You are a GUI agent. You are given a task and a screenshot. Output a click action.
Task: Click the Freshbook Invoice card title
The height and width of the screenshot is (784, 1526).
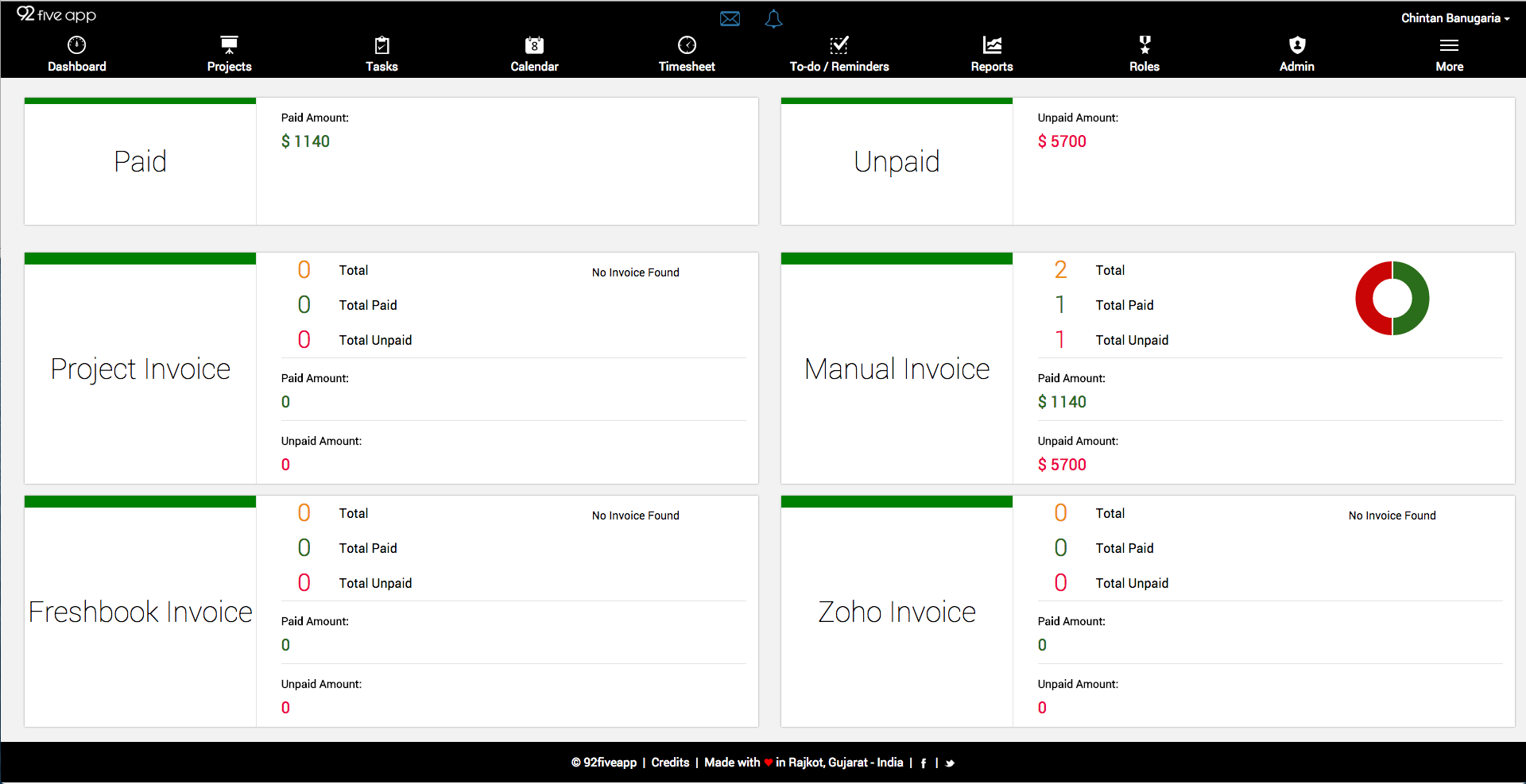pyautogui.click(x=140, y=612)
